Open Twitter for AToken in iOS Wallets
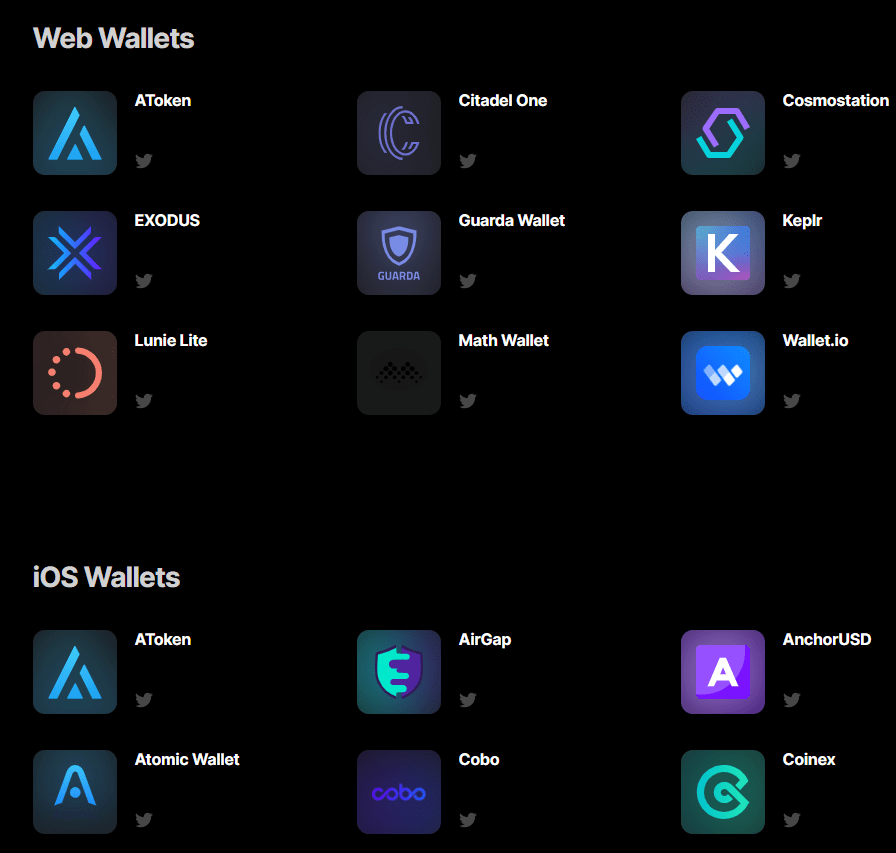896x853 pixels. [x=144, y=699]
